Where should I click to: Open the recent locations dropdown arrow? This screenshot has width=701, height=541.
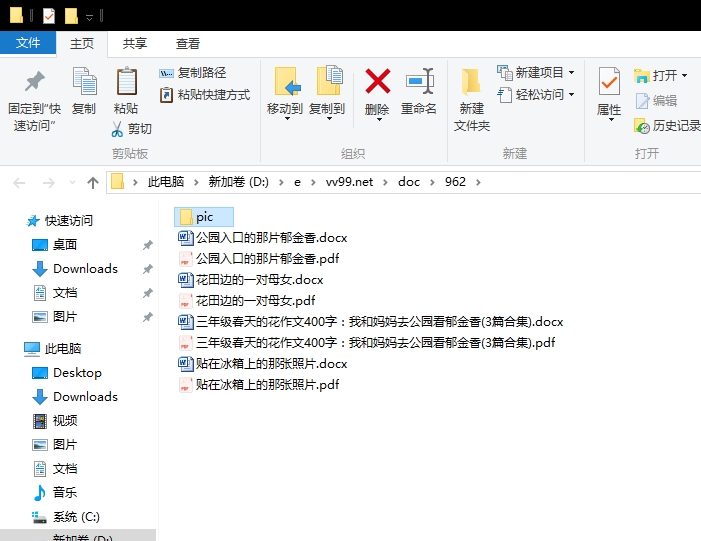(72, 182)
